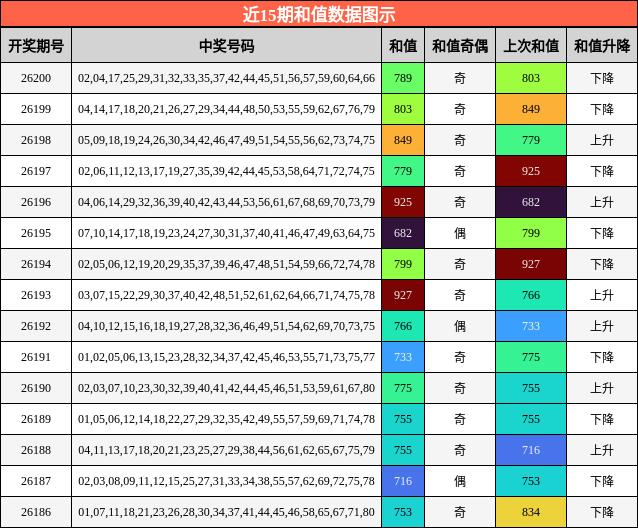Screen dimensions: 638x528
Task: Click winning numbers row starting 02,04,17,25,29
Action: click(227, 78)
